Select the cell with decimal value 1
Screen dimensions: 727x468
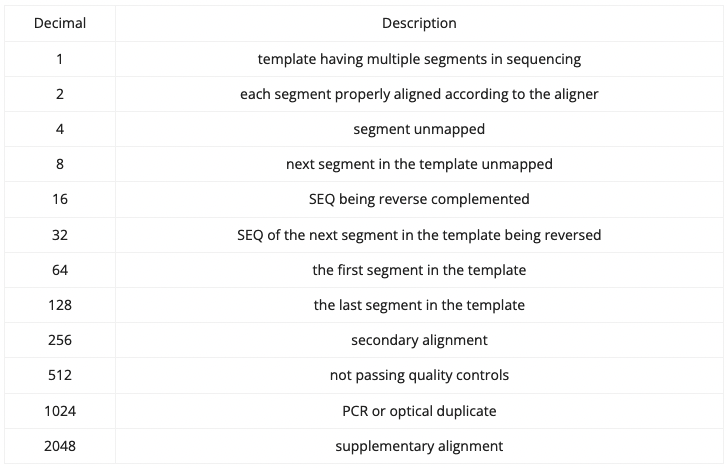coord(59,59)
